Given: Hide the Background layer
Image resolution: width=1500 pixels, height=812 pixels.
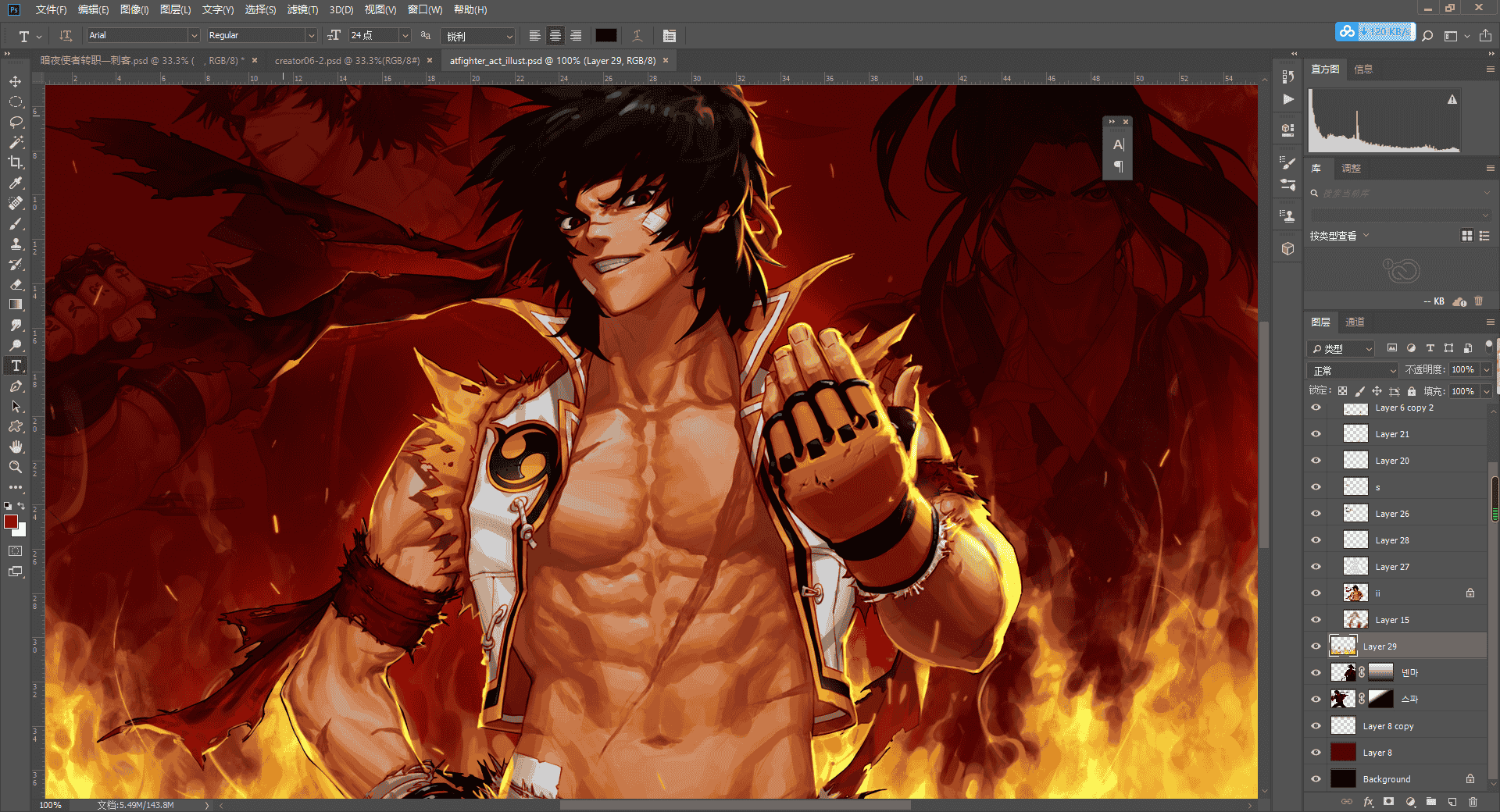Looking at the screenshot, I should click(1316, 779).
